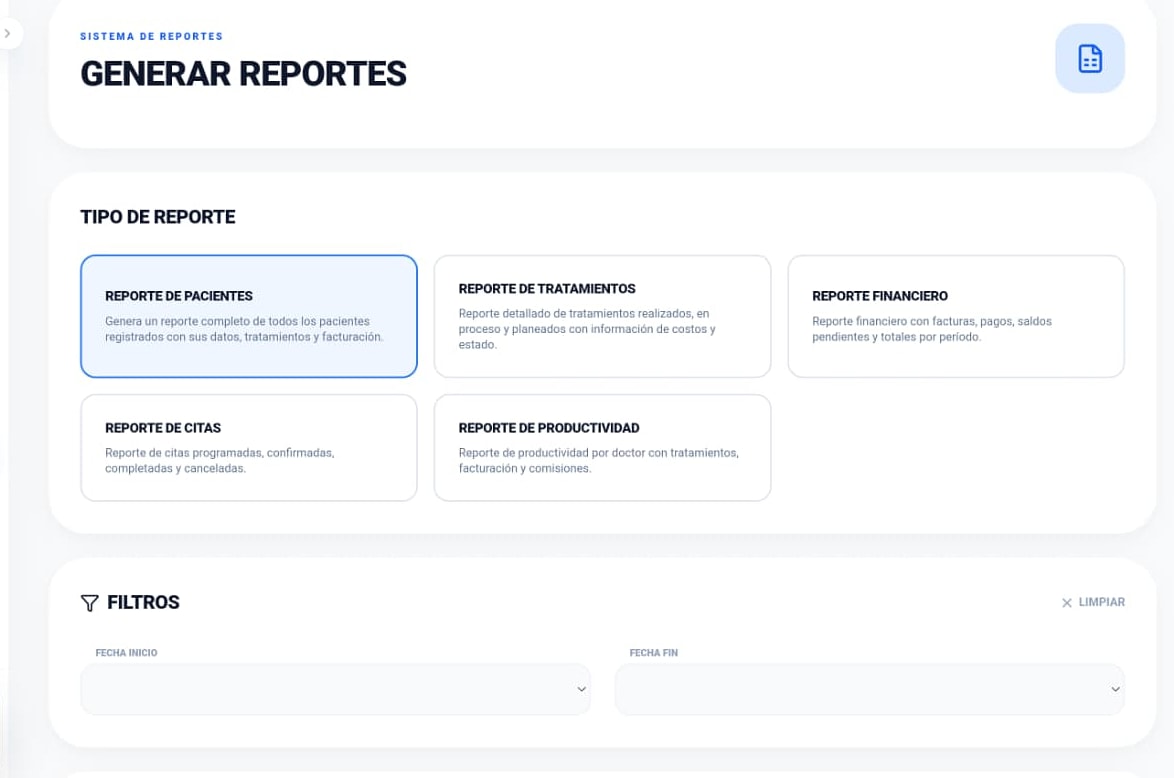The width and height of the screenshot is (1174, 778).
Task: Click the Reporte Financiero description text
Action: [x=932, y=329]
